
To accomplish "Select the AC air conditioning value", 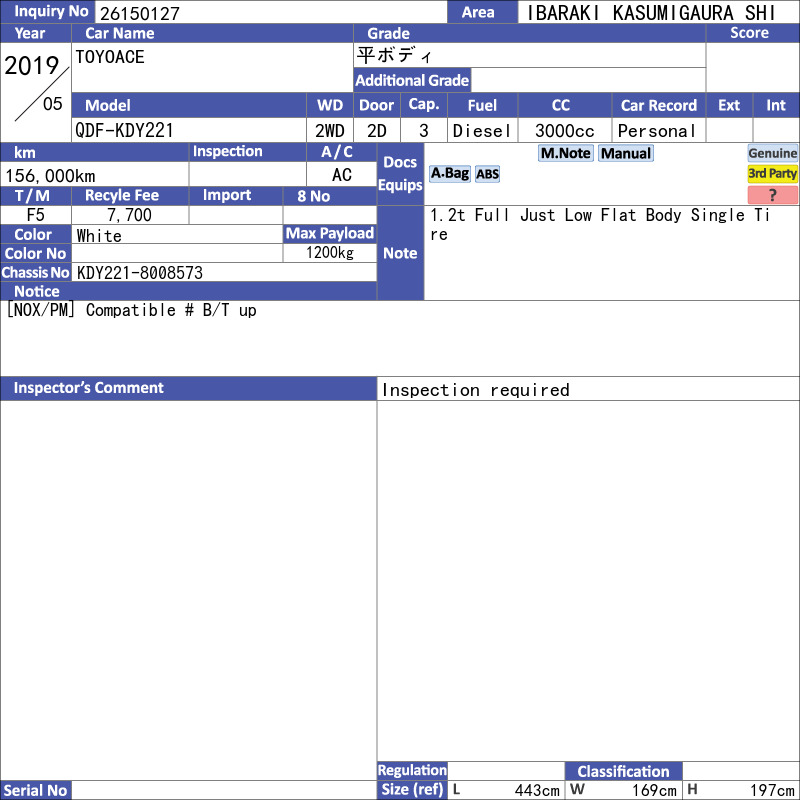I will pos(342,175).
